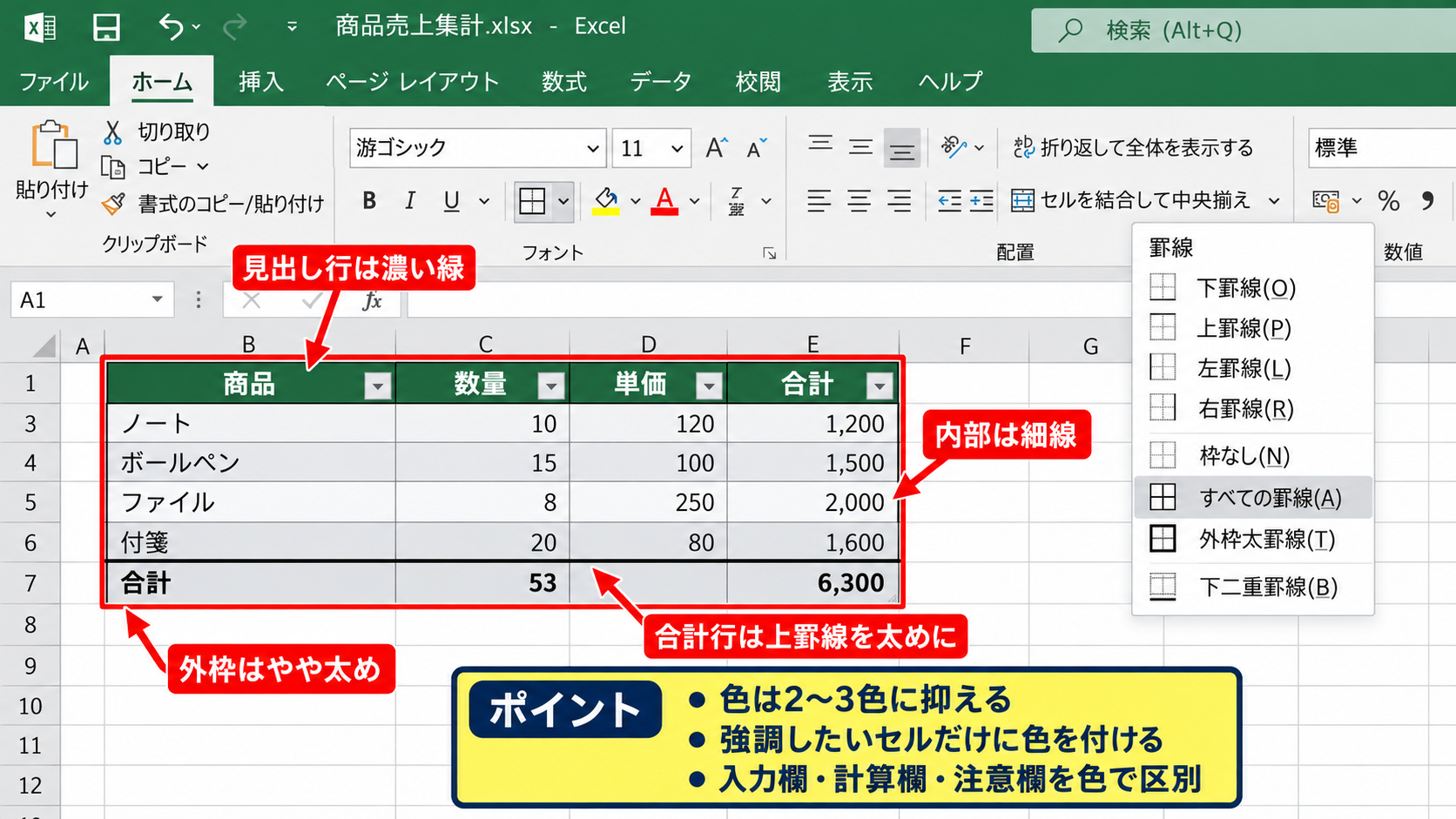The width and height of the screenshot is (1456, 819).
Task: Switch to the 校閲 tab
Action: coord(758,82)
